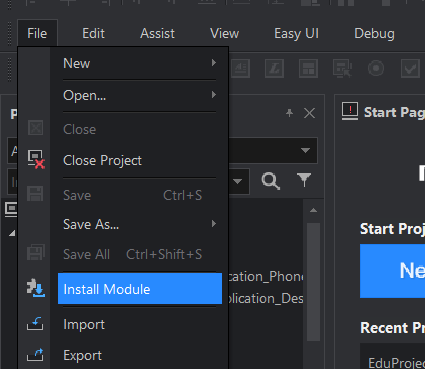425x369 pixels.
Task: Click the Import arrow icon
Action: pyautogui.click(x=35, y=324)
